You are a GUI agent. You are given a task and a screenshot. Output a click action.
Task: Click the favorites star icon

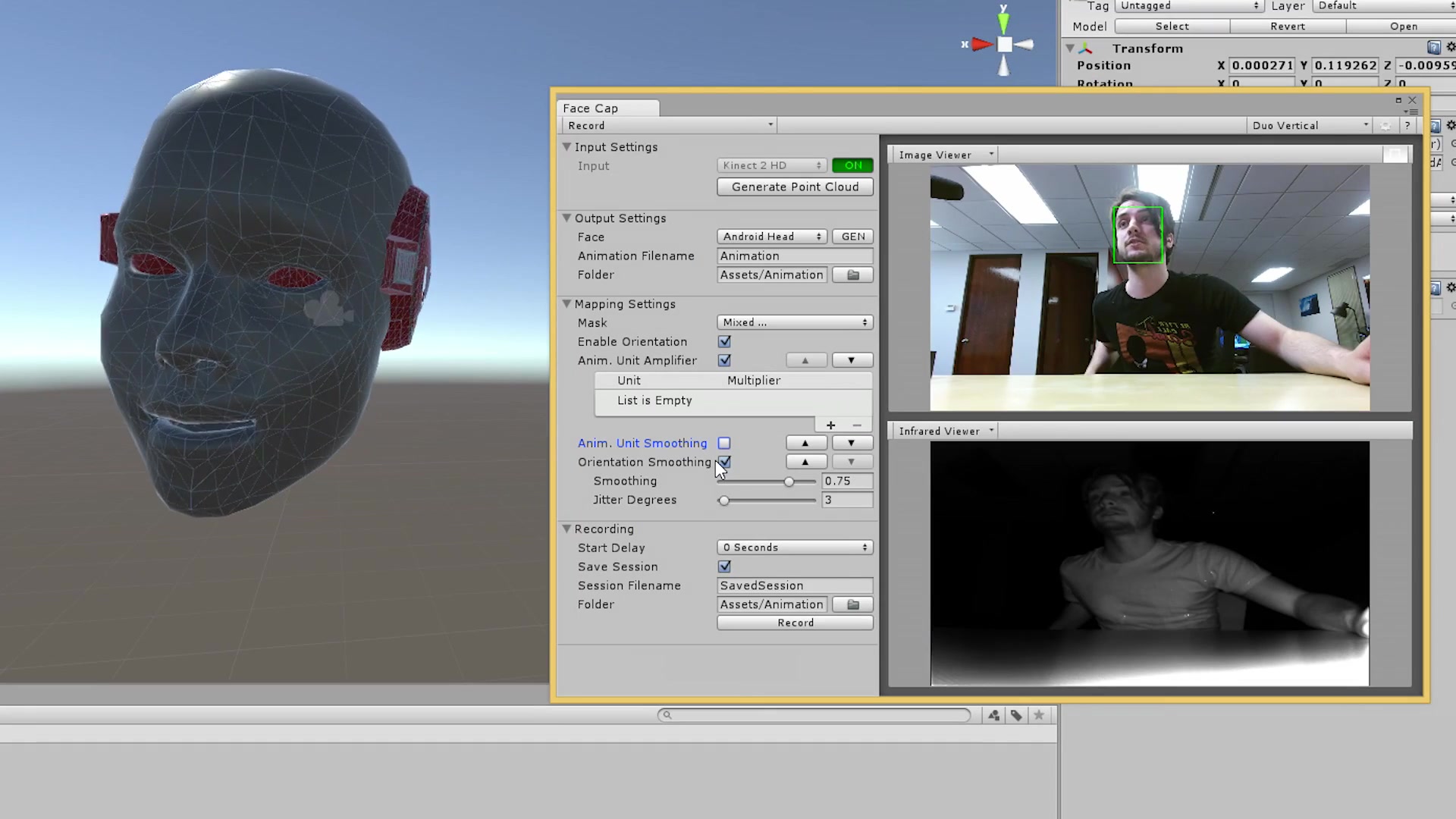pos(1039,715)
